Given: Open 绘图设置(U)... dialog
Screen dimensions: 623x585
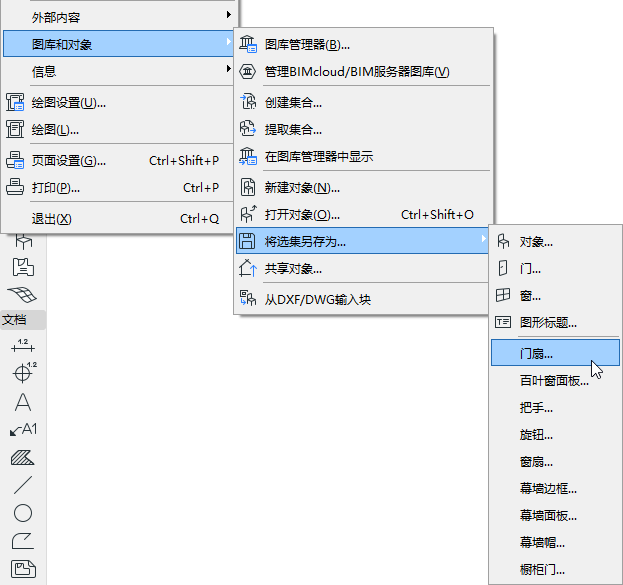Looking at the screenshot, I should (118, 103).
